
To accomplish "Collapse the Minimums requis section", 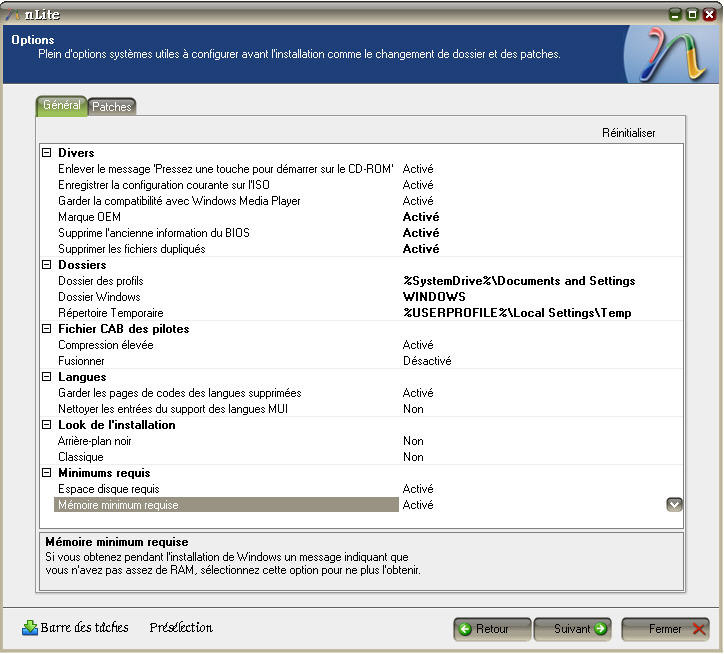I will (47, 473).
